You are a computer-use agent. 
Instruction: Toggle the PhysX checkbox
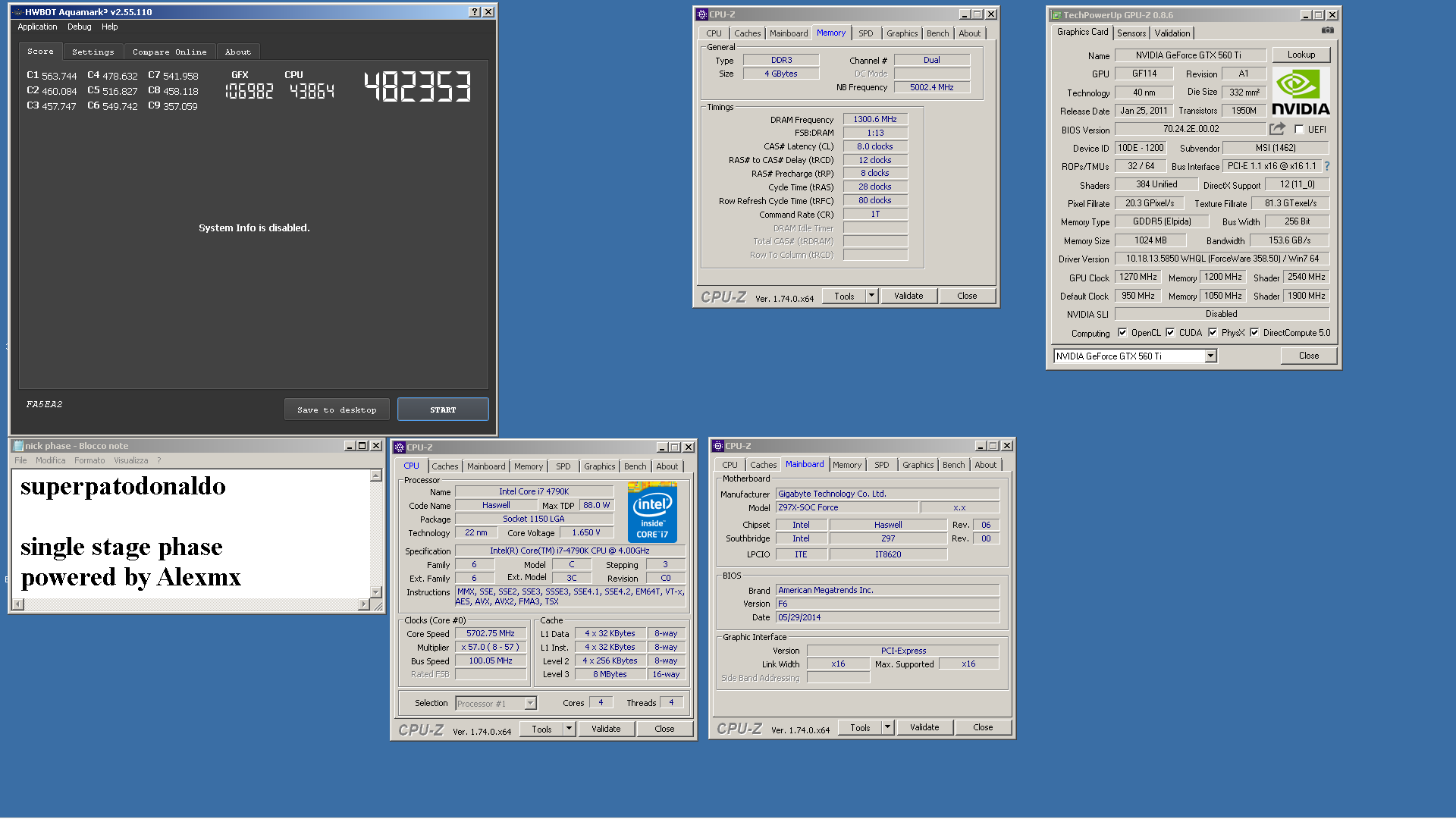click(1213, 333)
